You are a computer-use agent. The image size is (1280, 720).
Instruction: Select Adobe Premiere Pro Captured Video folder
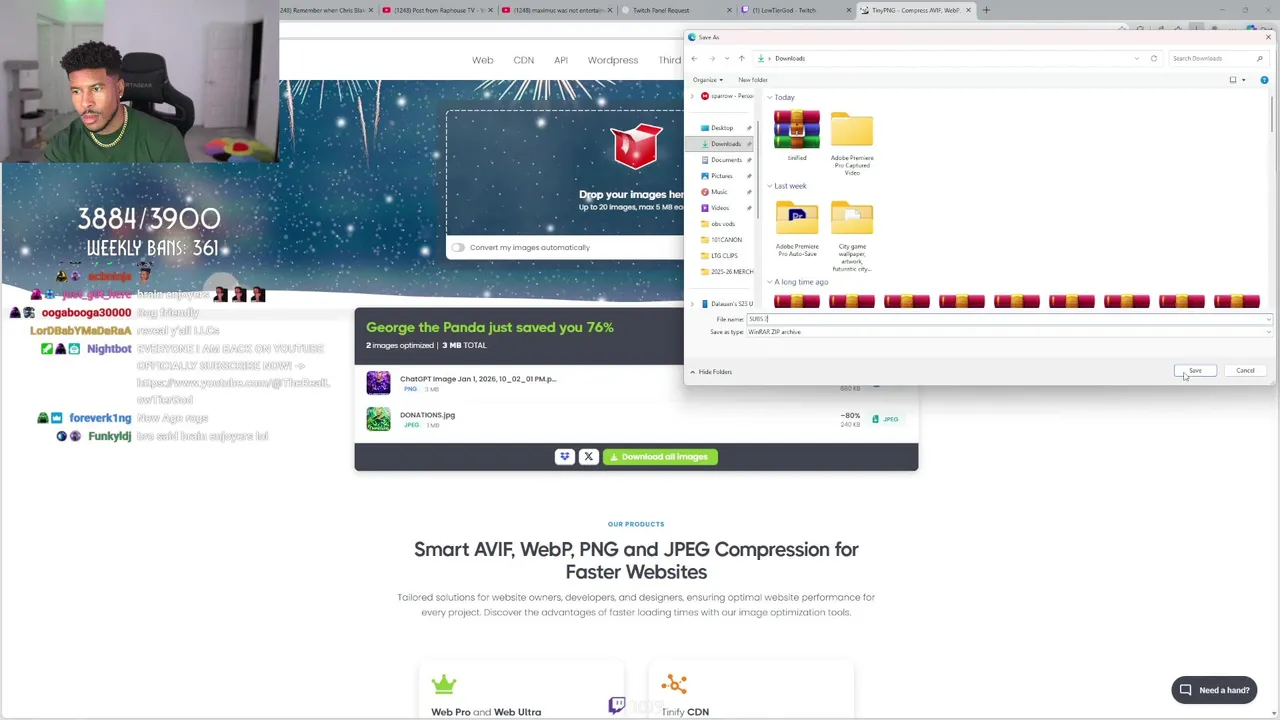tap(852, 143)
